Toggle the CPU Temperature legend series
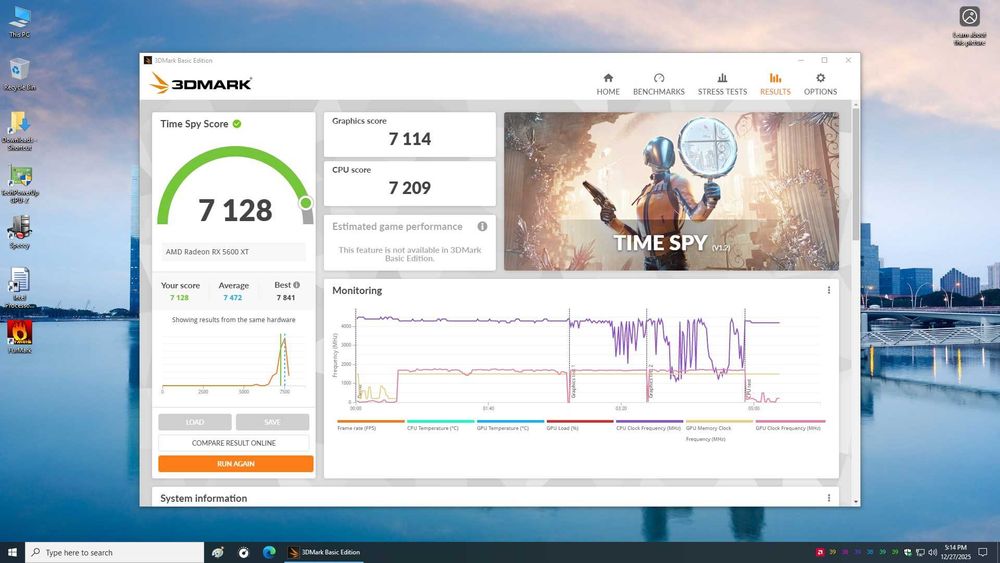Screen dimensions: 1000x563 (x=440, y=425)
